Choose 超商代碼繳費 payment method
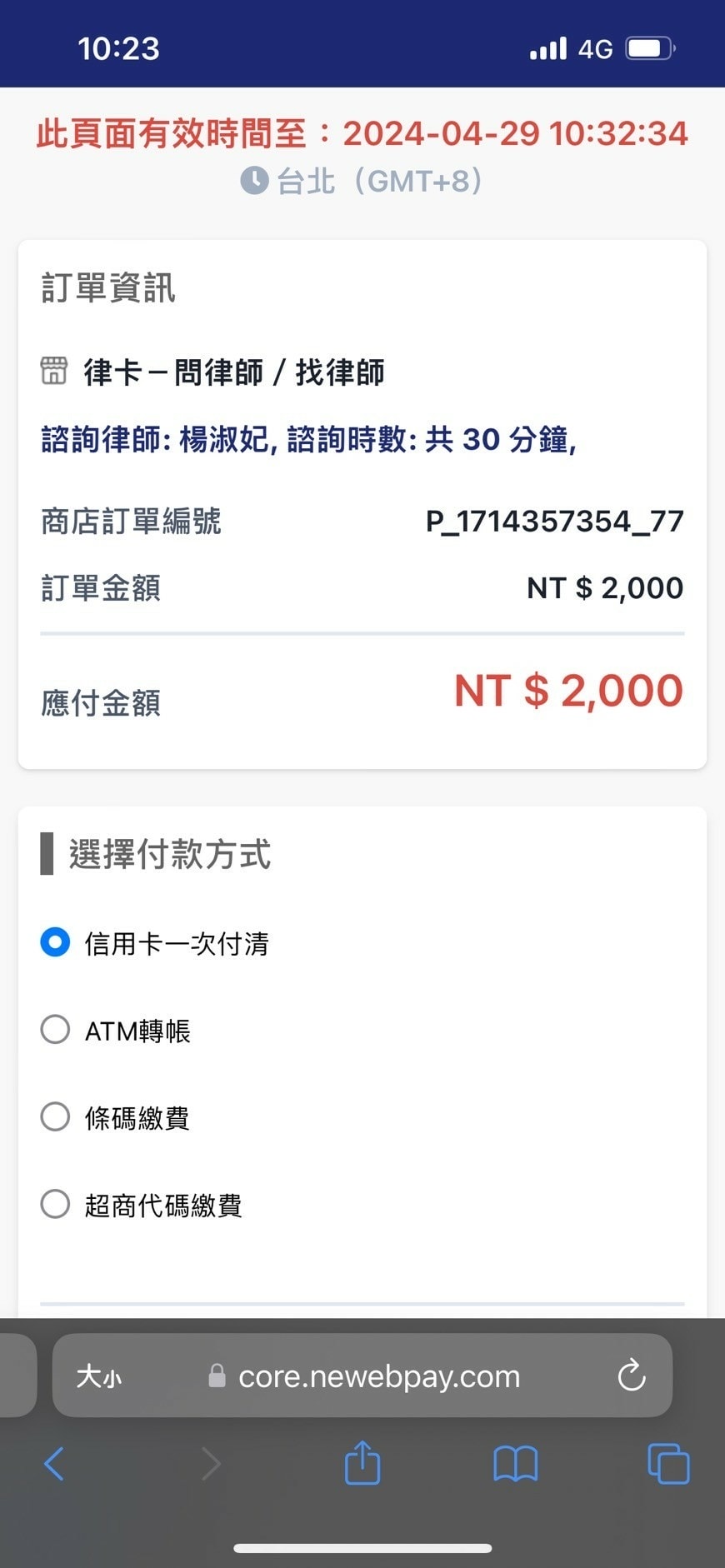 56,1204
